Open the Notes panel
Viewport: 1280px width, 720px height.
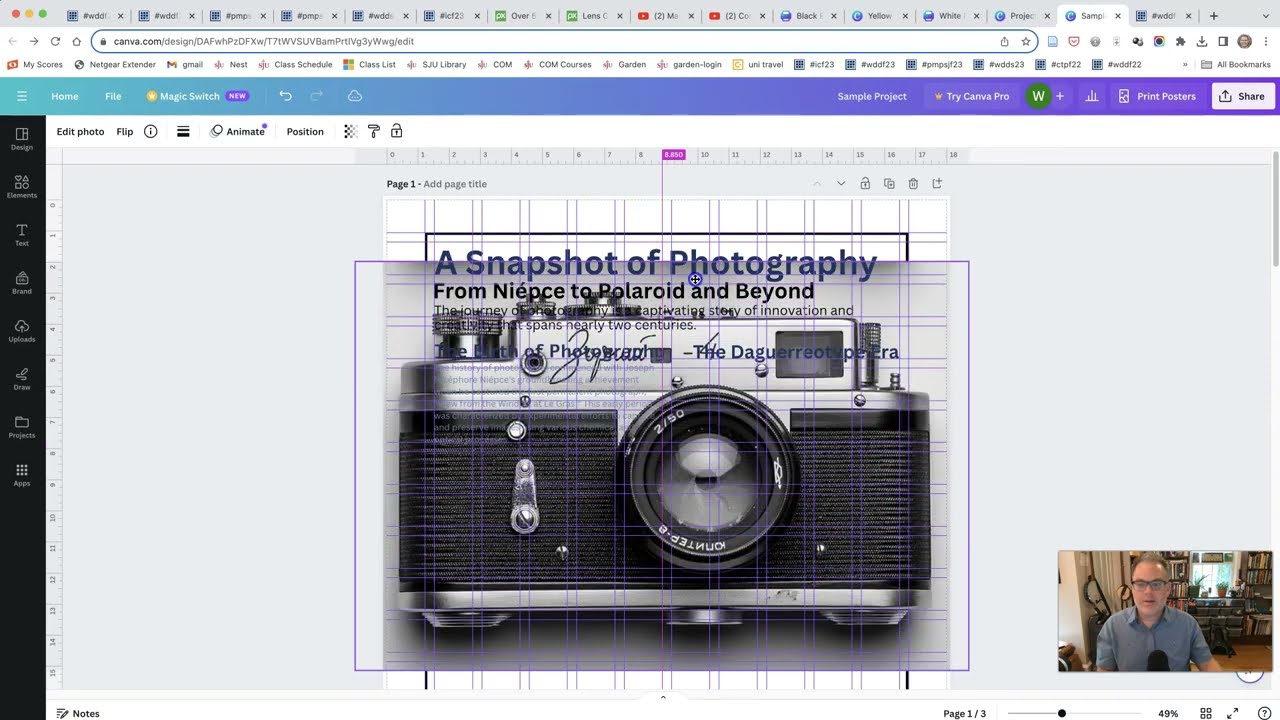point(78,713)
